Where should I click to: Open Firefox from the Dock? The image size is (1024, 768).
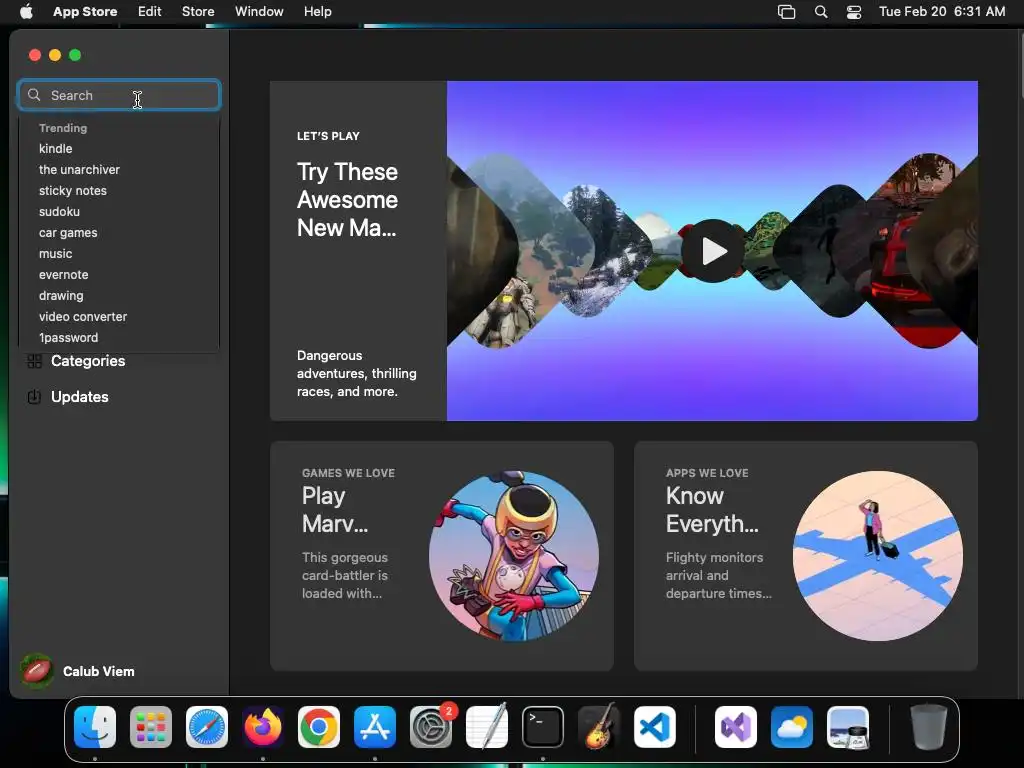(x=263, y=727)
